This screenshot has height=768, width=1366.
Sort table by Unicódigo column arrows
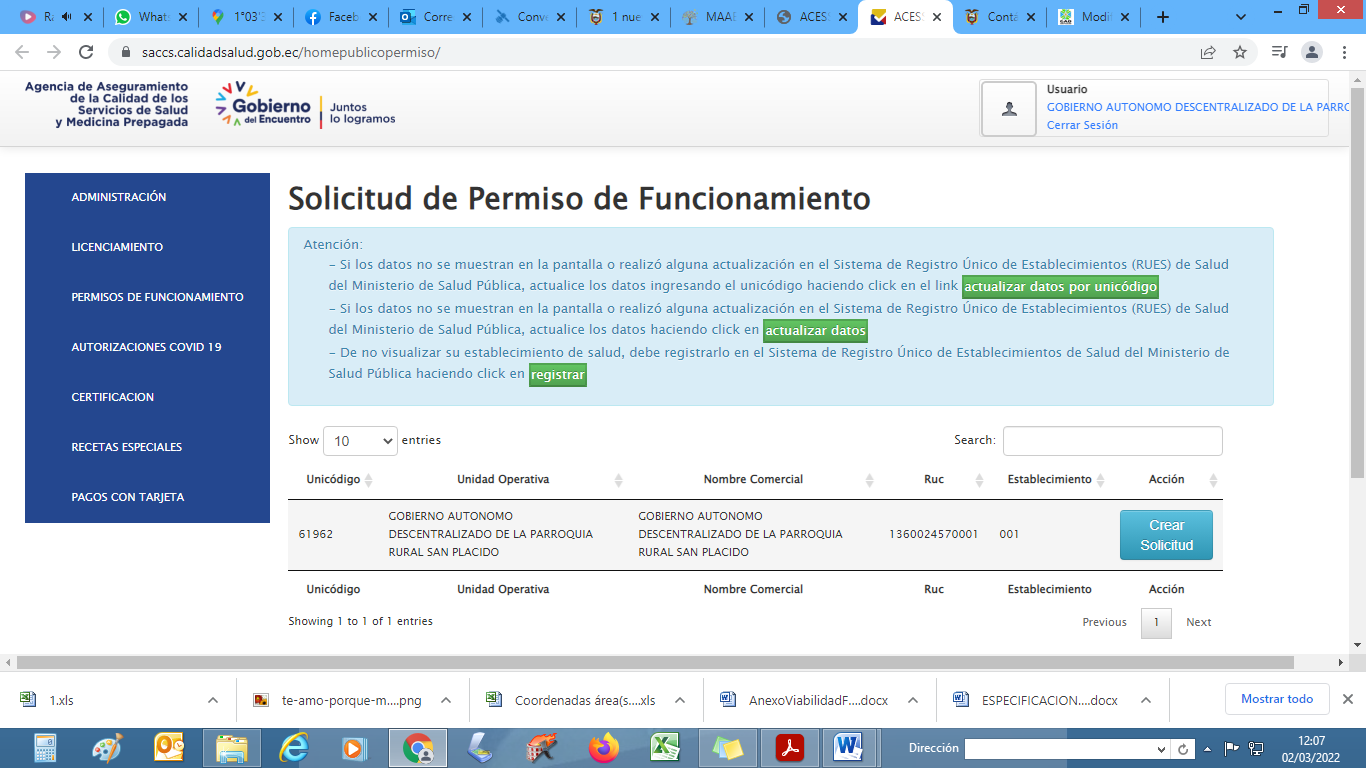369,480
